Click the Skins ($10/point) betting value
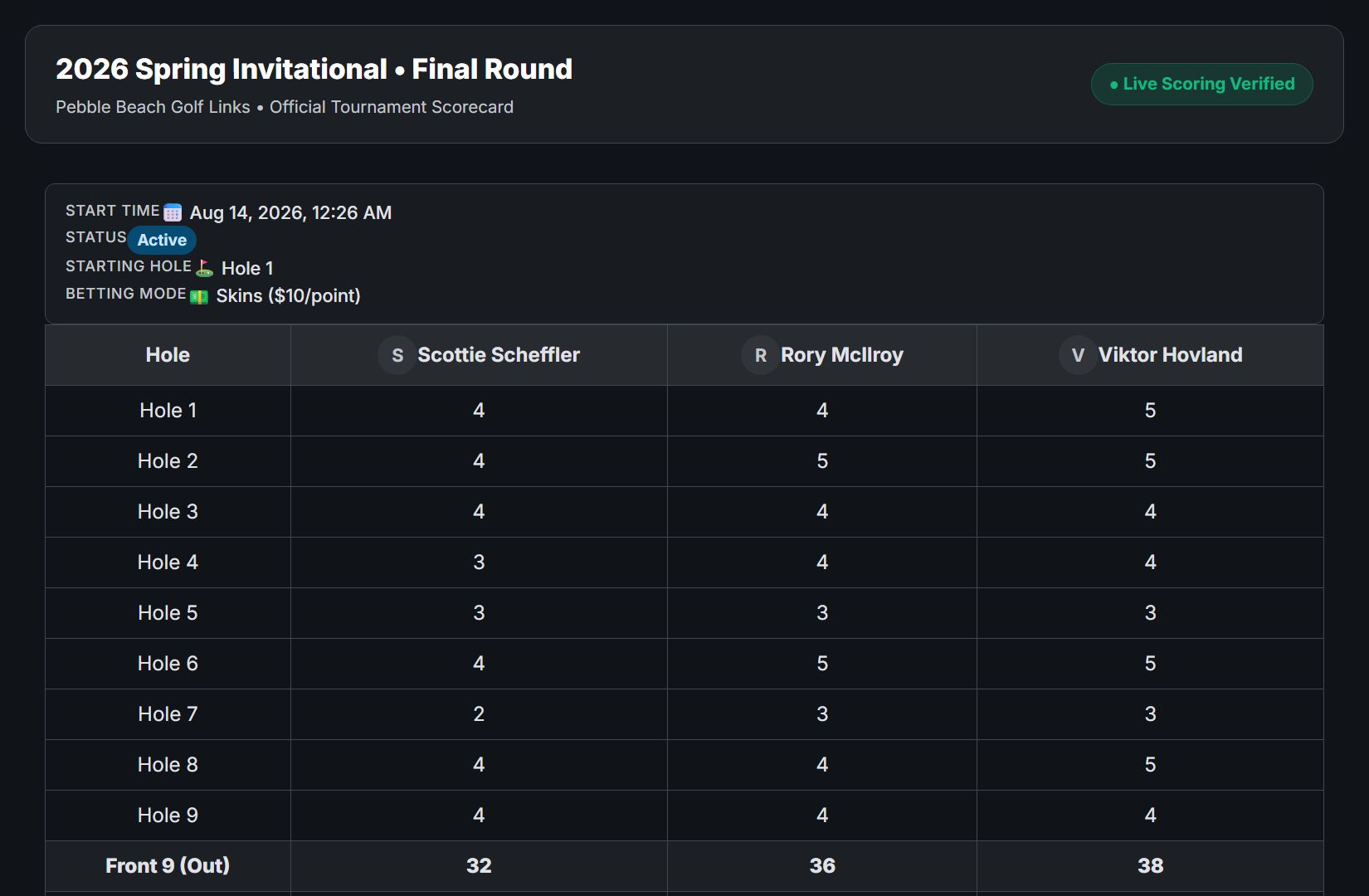Image resolution: width=1369 pixels, height=896 pixels. coord(288,296)
